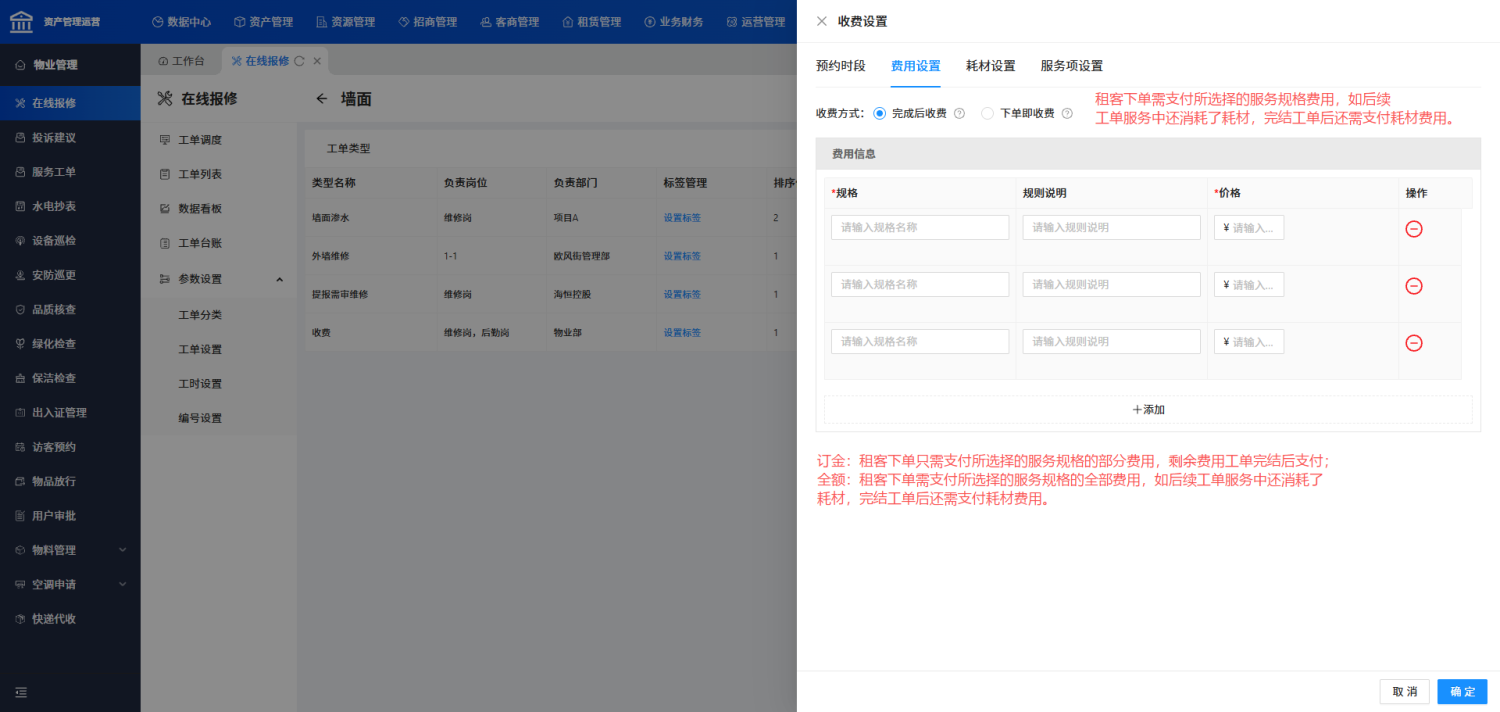This screenshot has width=1500, height=712.
Task: Open 资源管理 in the top navigation
Action: point(345,22)
